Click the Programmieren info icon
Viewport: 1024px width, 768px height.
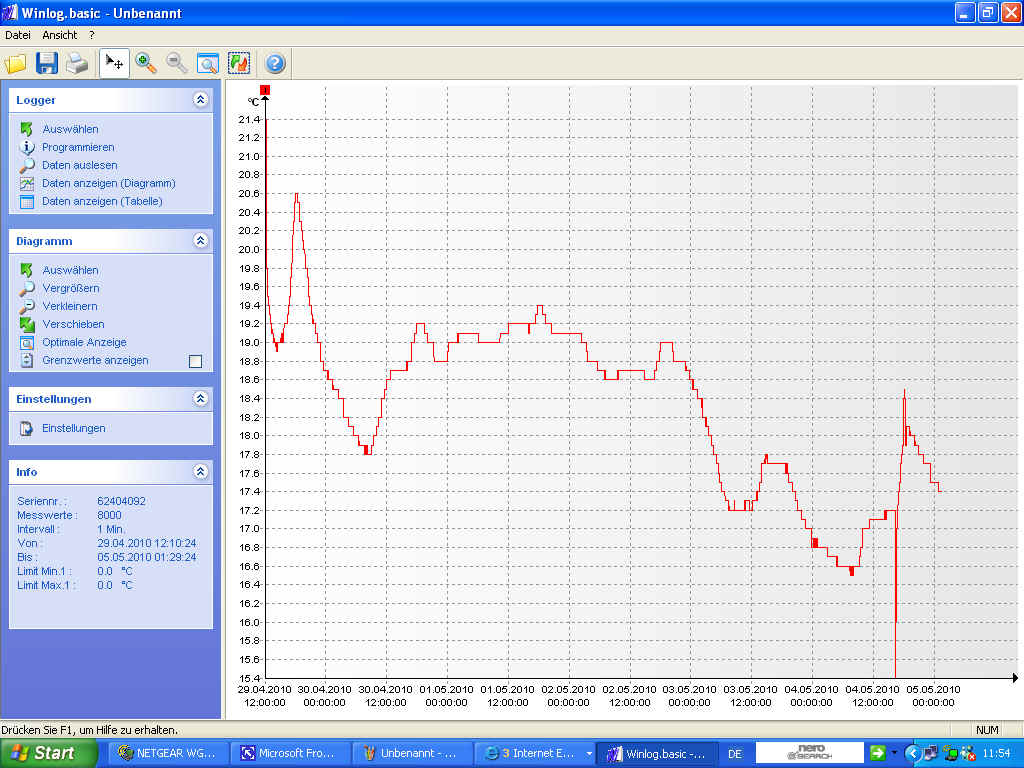point(27,148)
